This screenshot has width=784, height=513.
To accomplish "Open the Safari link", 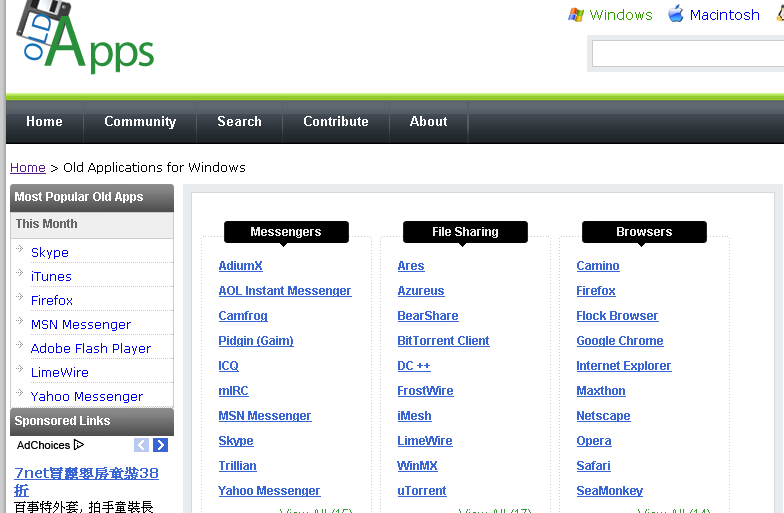I will pyautogui.click(x=594, y=466).
